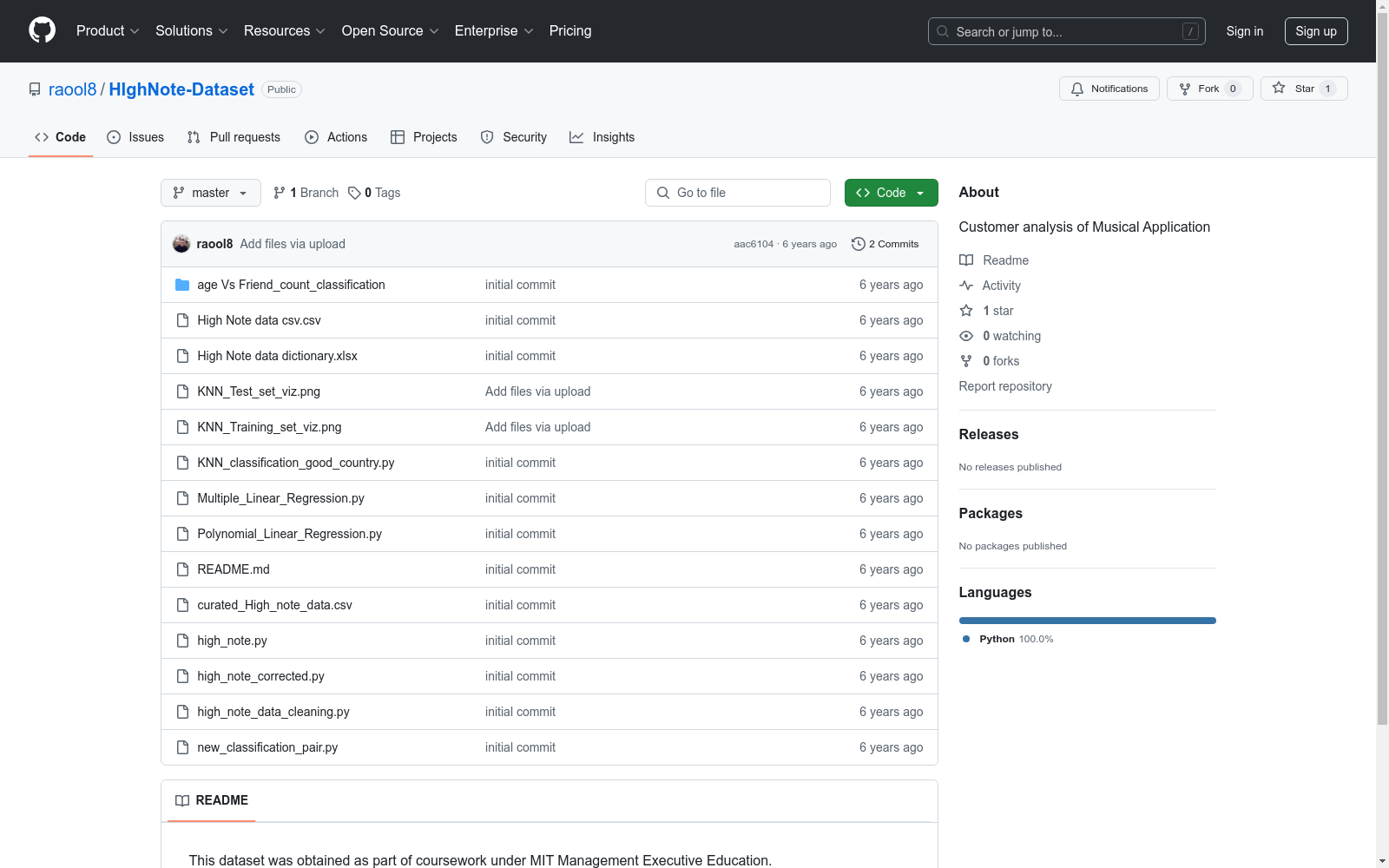
Task: Expand the Enterprise dropdown
Action: (494, 31)
